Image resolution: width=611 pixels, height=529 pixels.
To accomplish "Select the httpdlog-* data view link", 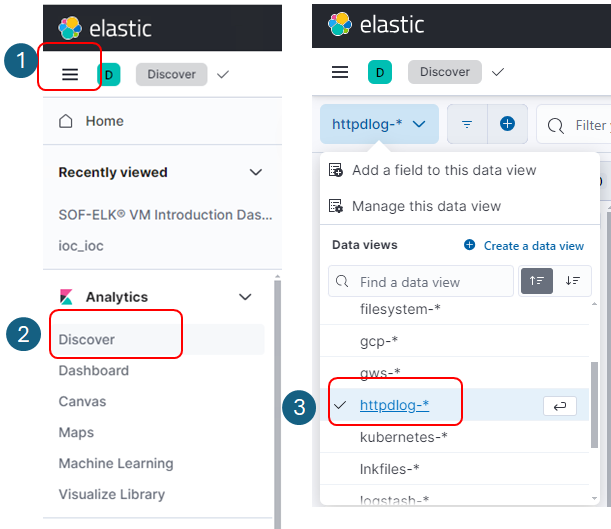I will (x=394, y=405).
